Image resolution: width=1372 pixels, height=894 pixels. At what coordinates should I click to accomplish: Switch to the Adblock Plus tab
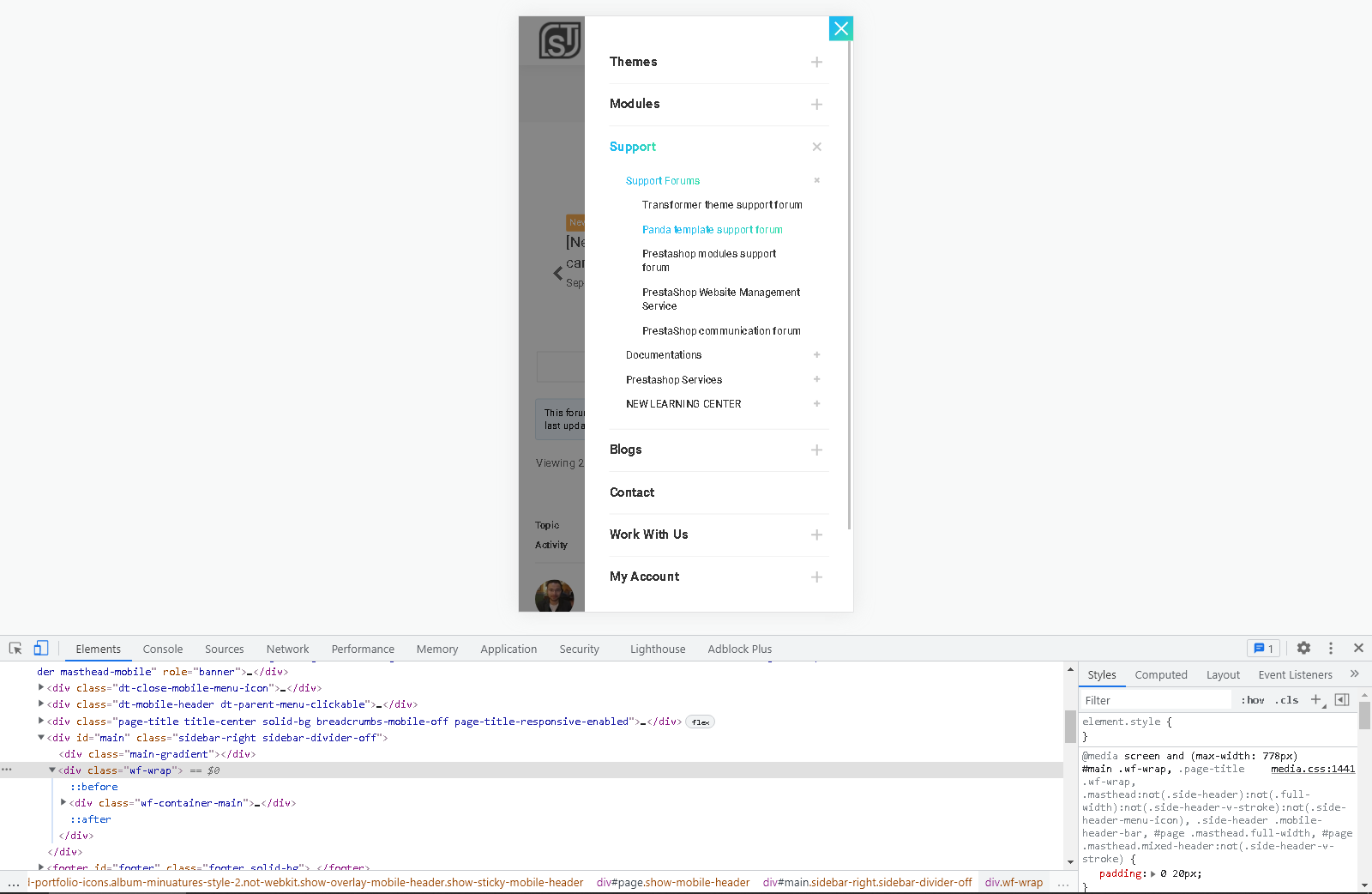[740, 649]
